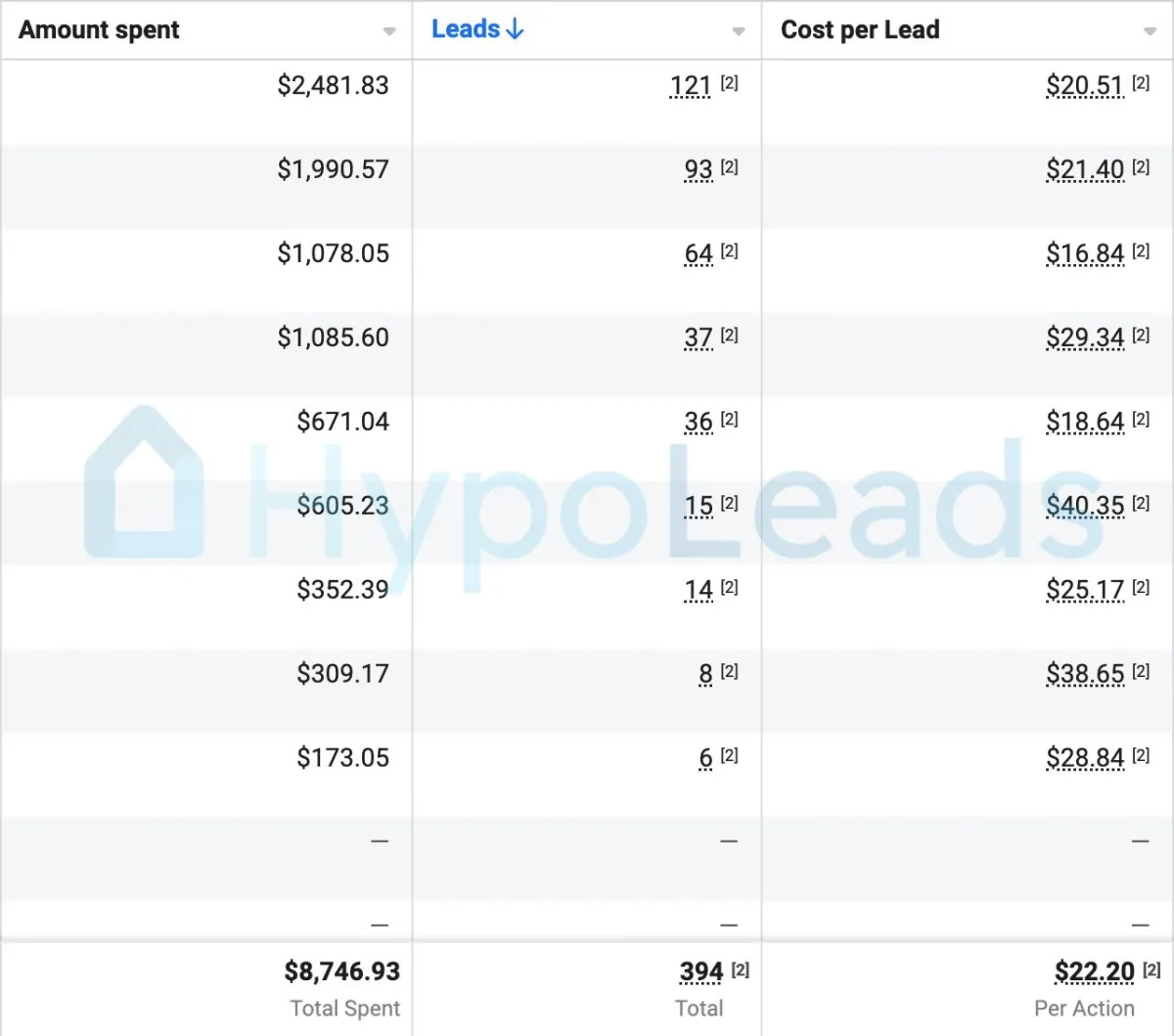Click the total 394 leads value
Screen dimensions: 1174x1036
click(x=700, y=972)
